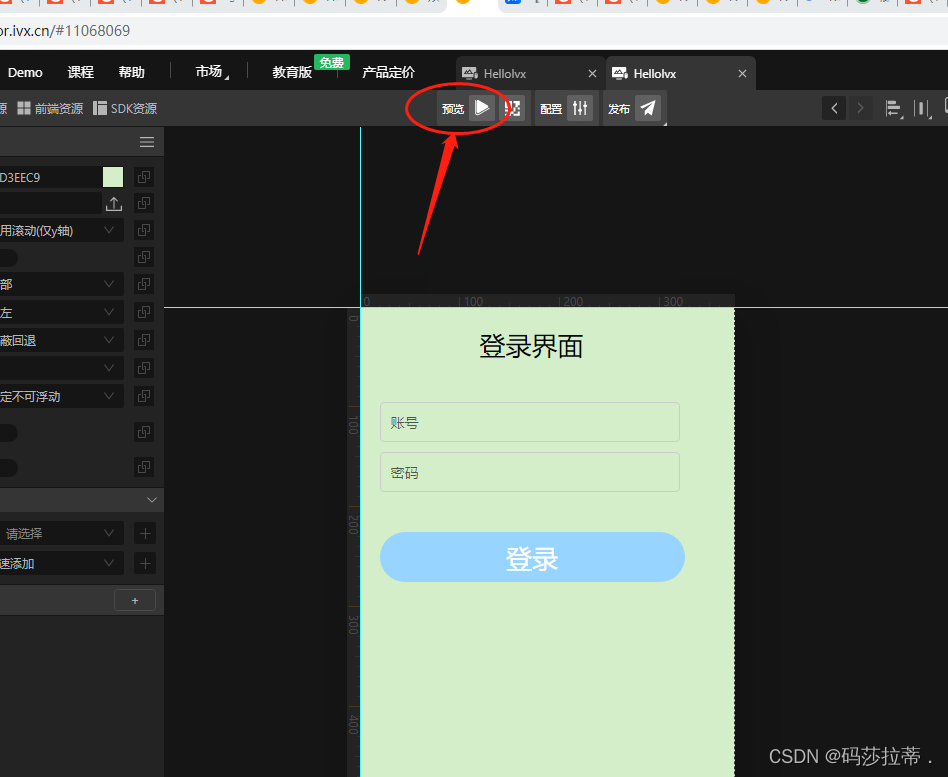948x777 pixels.
Task: Click the 预览 play icon to preview
Action: tap(481, 108)
